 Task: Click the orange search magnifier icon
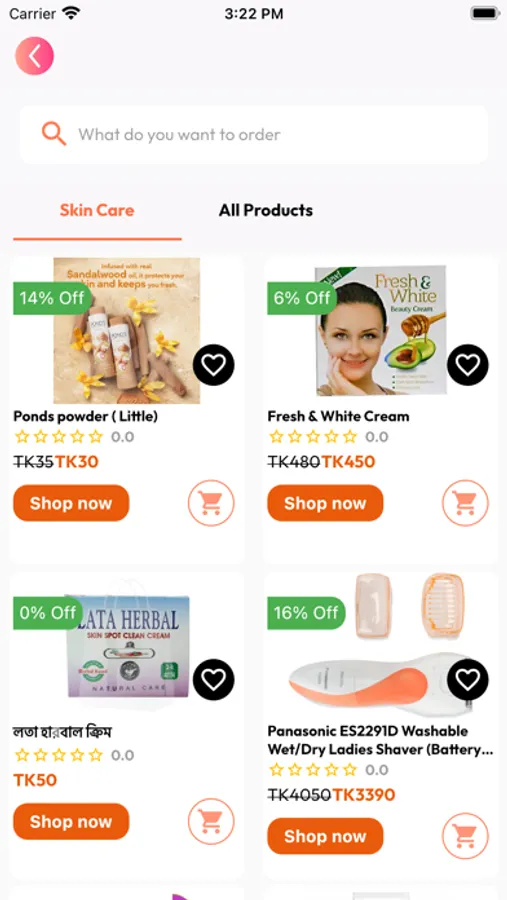53,134
